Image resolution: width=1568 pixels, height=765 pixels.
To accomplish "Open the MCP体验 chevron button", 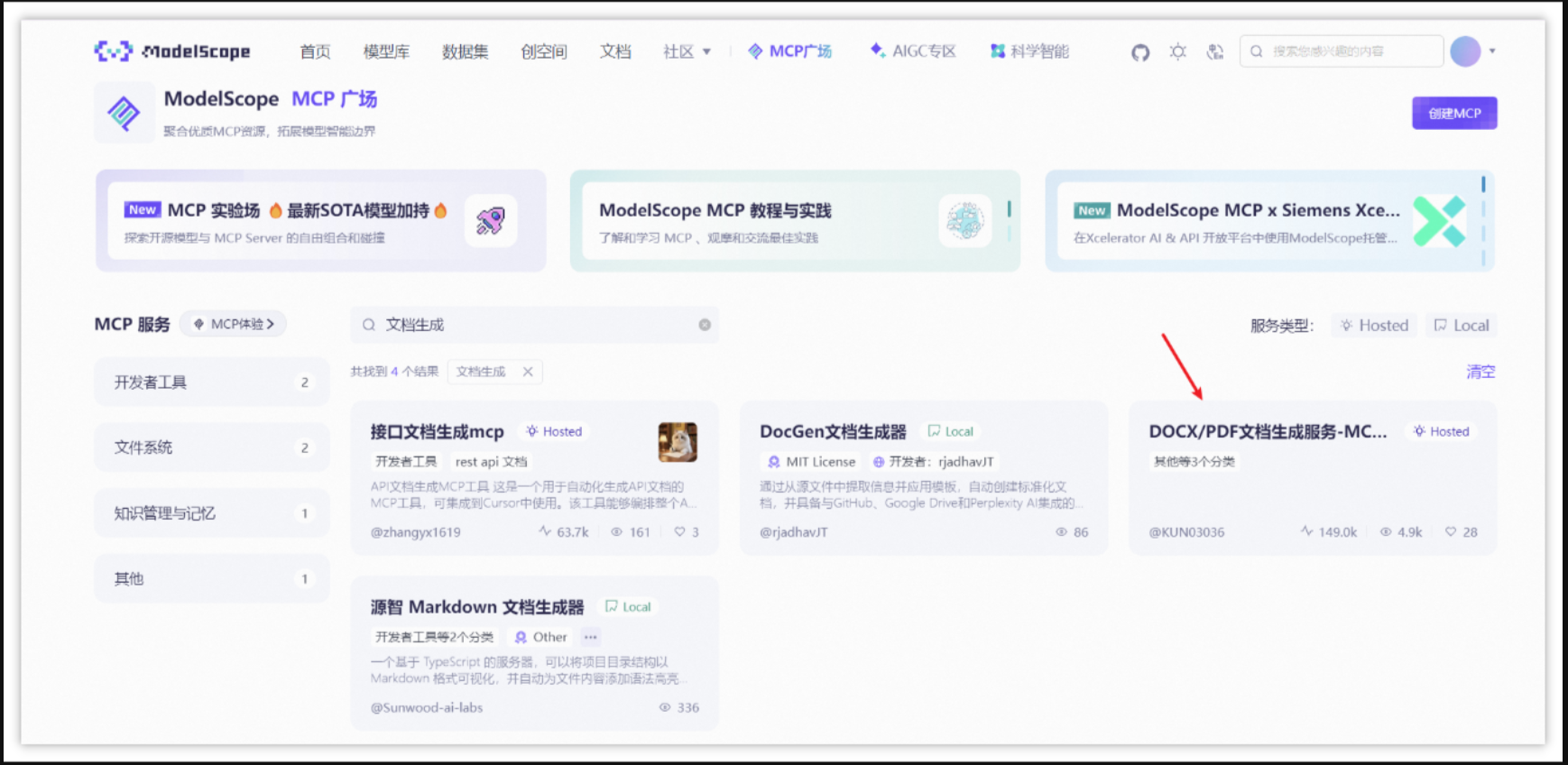I will 234,324.
